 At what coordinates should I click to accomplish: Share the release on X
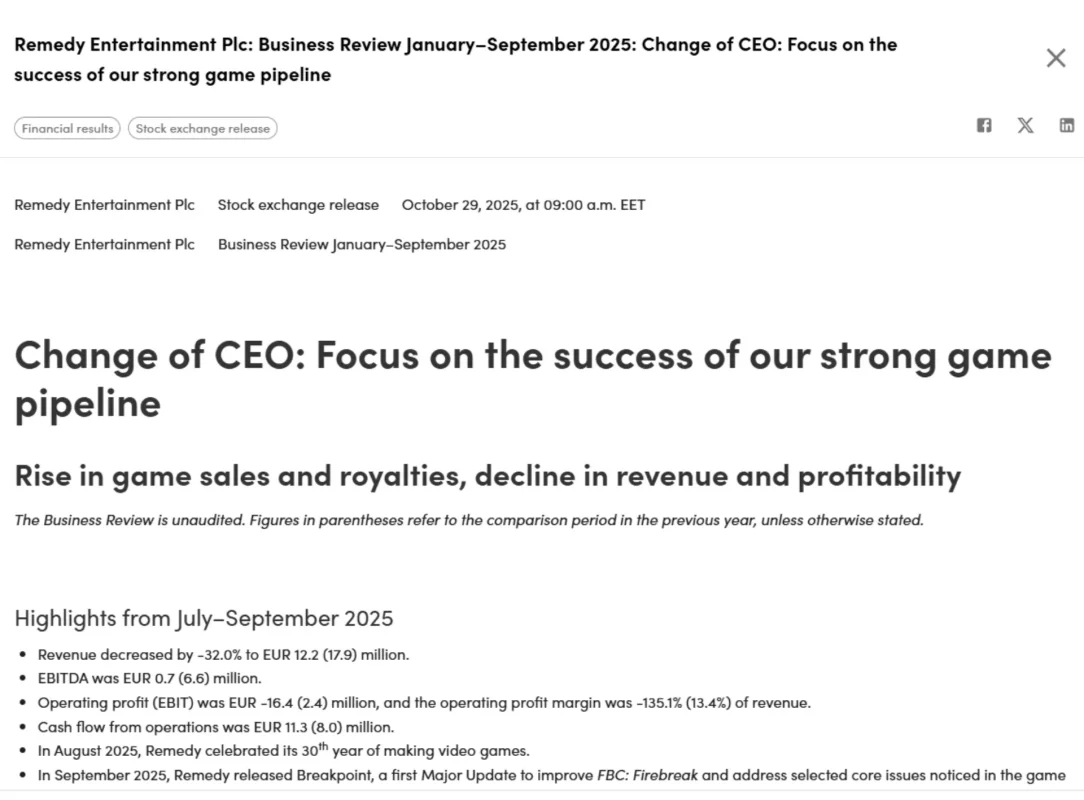[1025, 125]
